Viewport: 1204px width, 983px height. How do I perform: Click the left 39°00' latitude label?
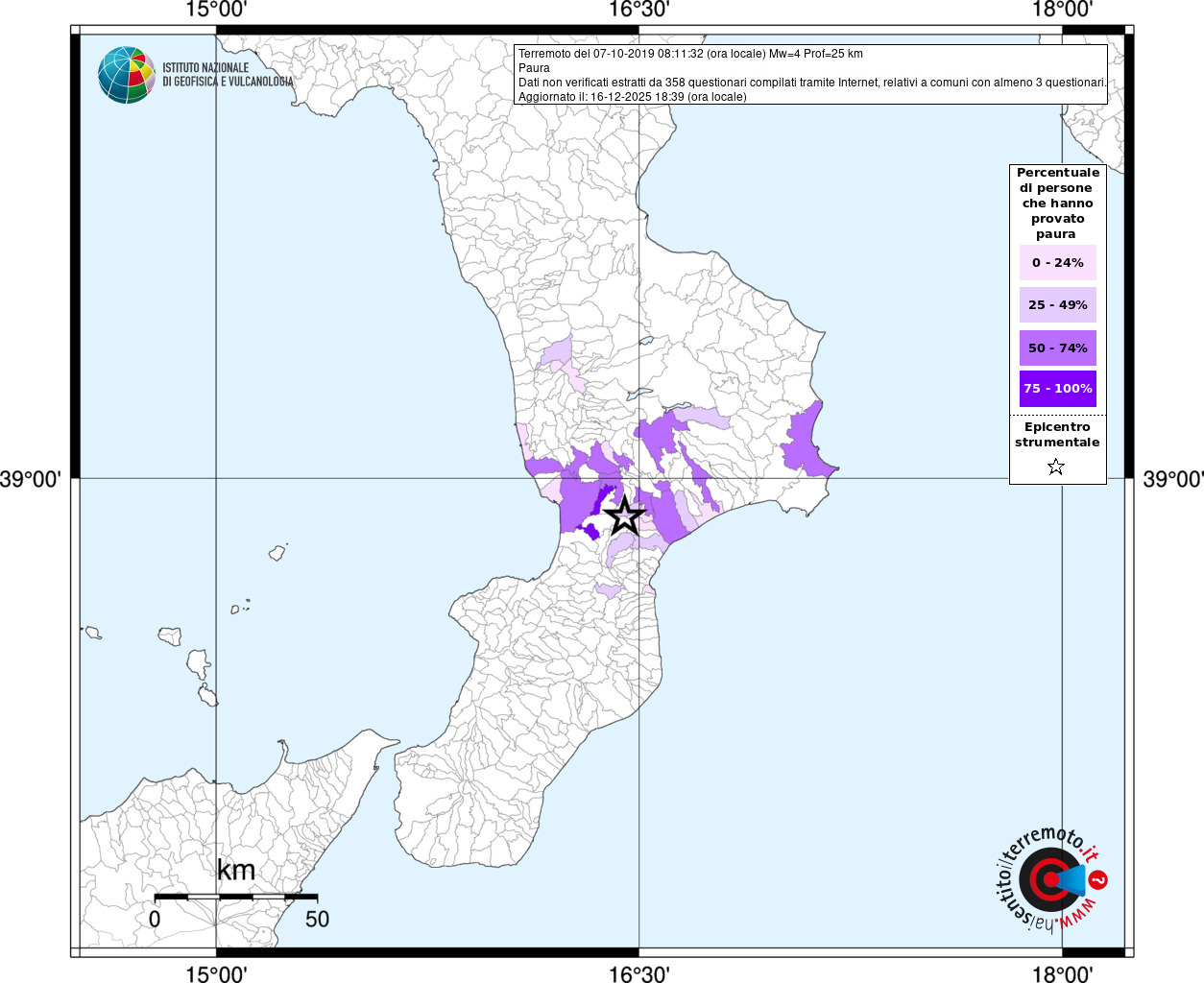[30, 478]
